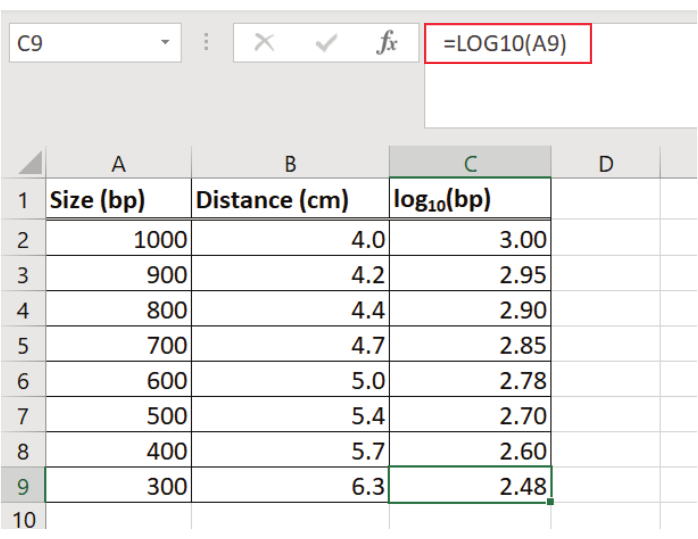The height and width of the screenshot is (539, 698).
Task: Select row 9 header
Action: [22, 485]
